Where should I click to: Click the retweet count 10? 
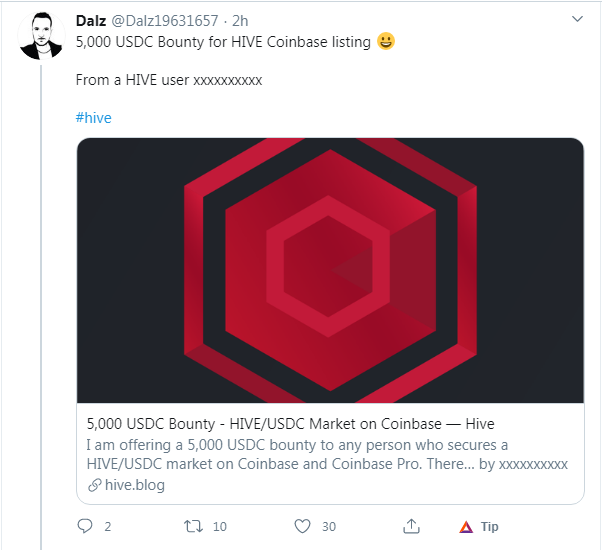[220, 527]
